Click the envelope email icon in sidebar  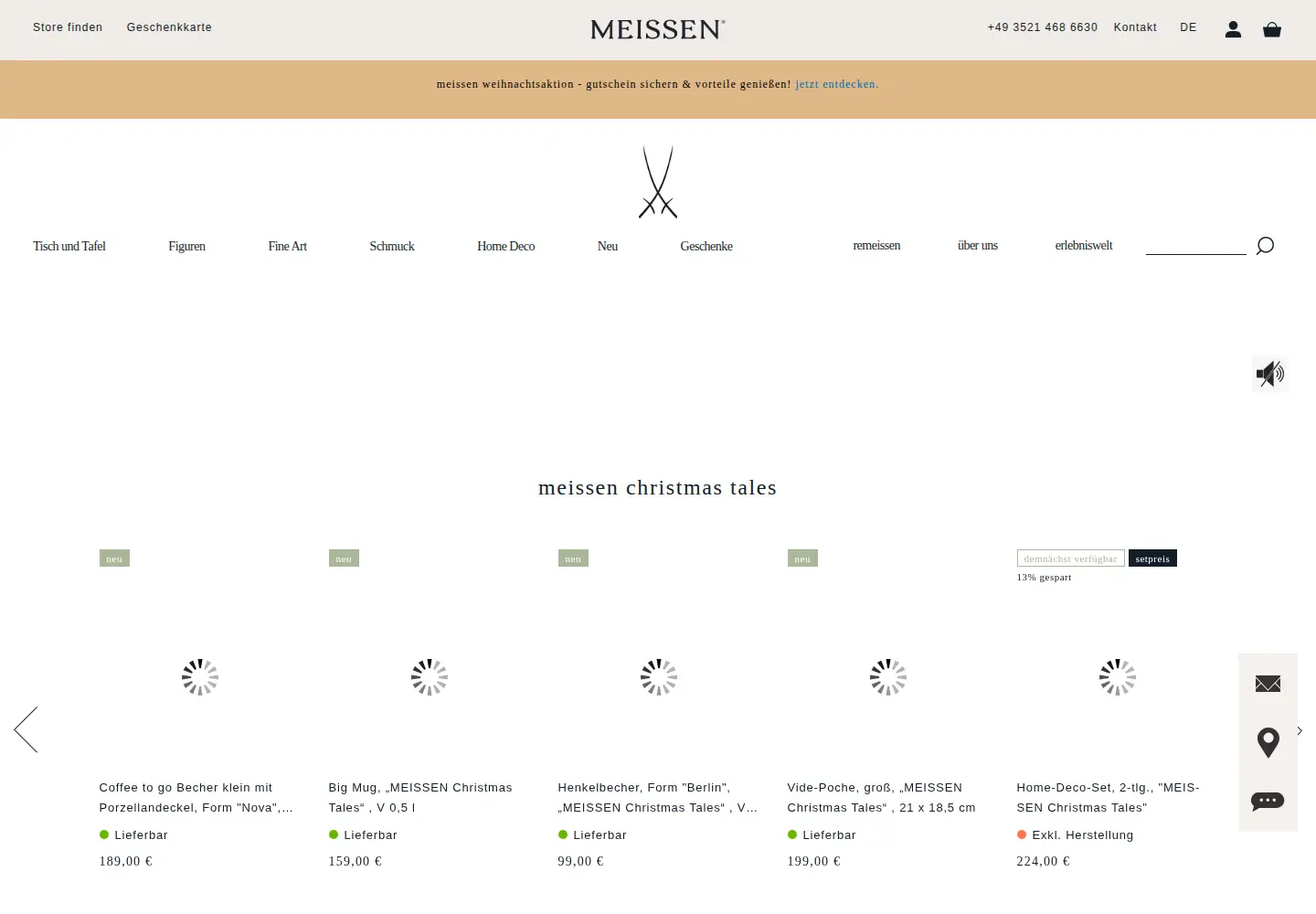(x=1268, y=684)
